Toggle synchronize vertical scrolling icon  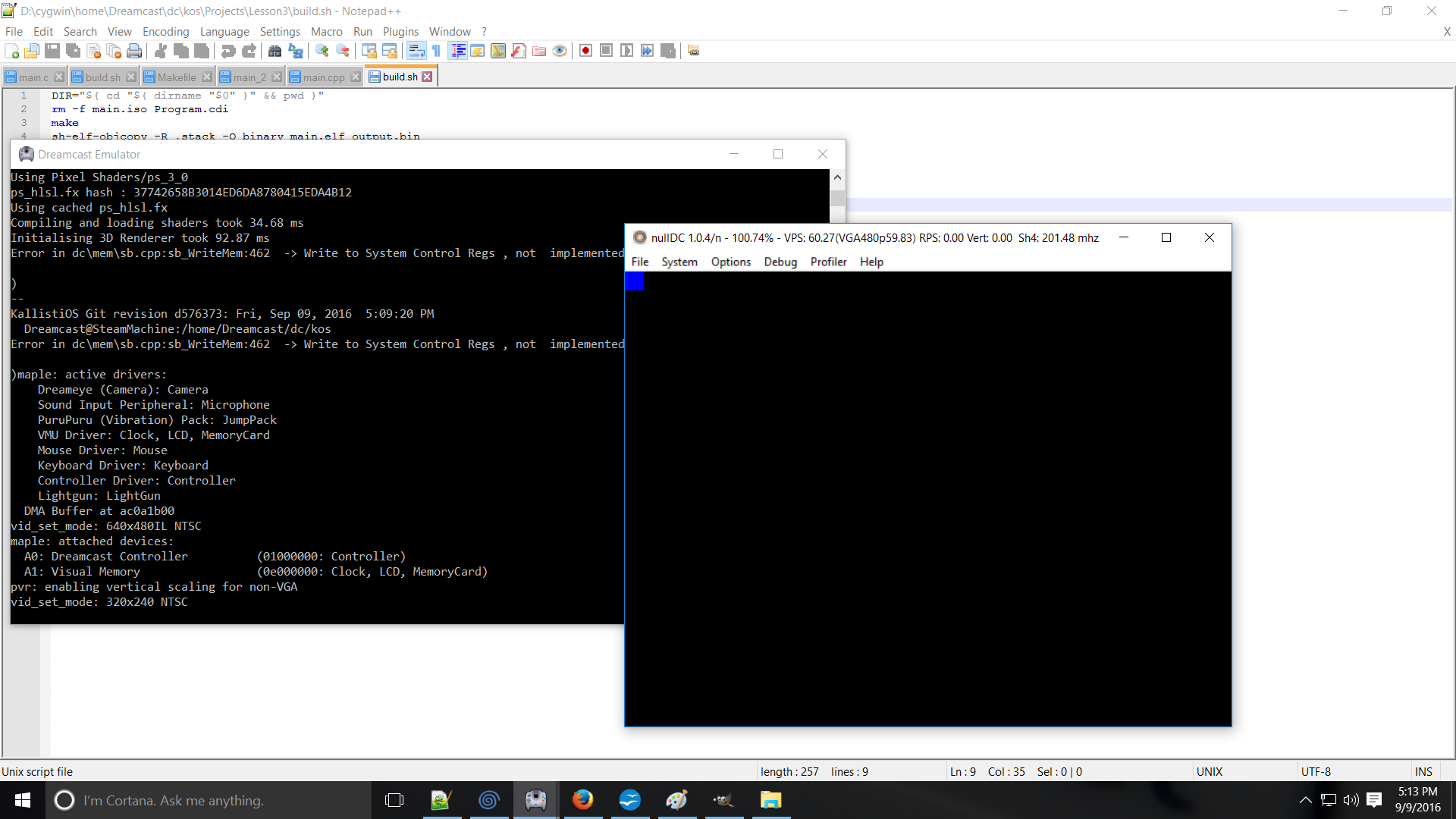pos(369,51)
